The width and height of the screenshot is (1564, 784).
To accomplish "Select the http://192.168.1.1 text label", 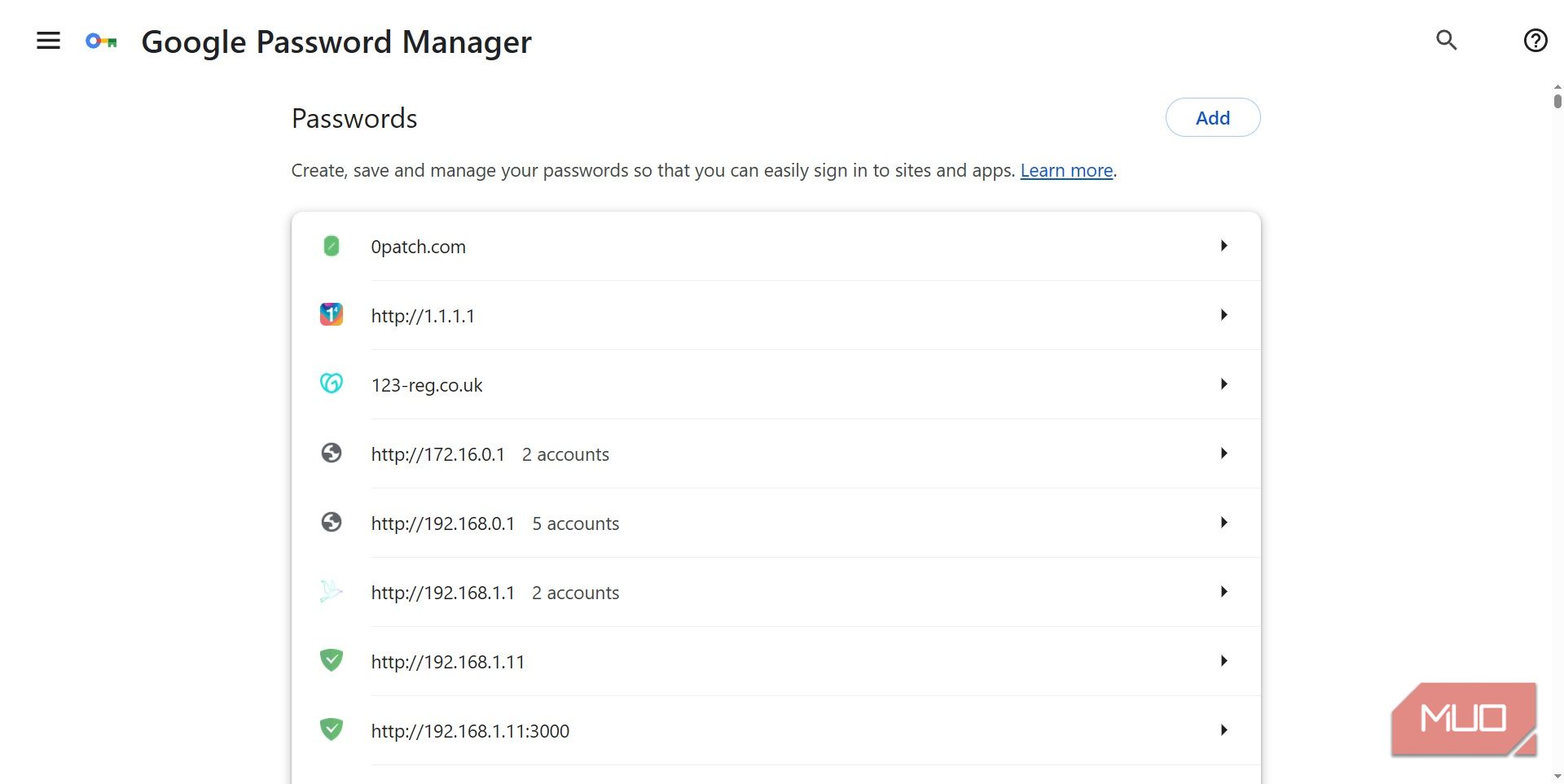I will pos(443,593).
